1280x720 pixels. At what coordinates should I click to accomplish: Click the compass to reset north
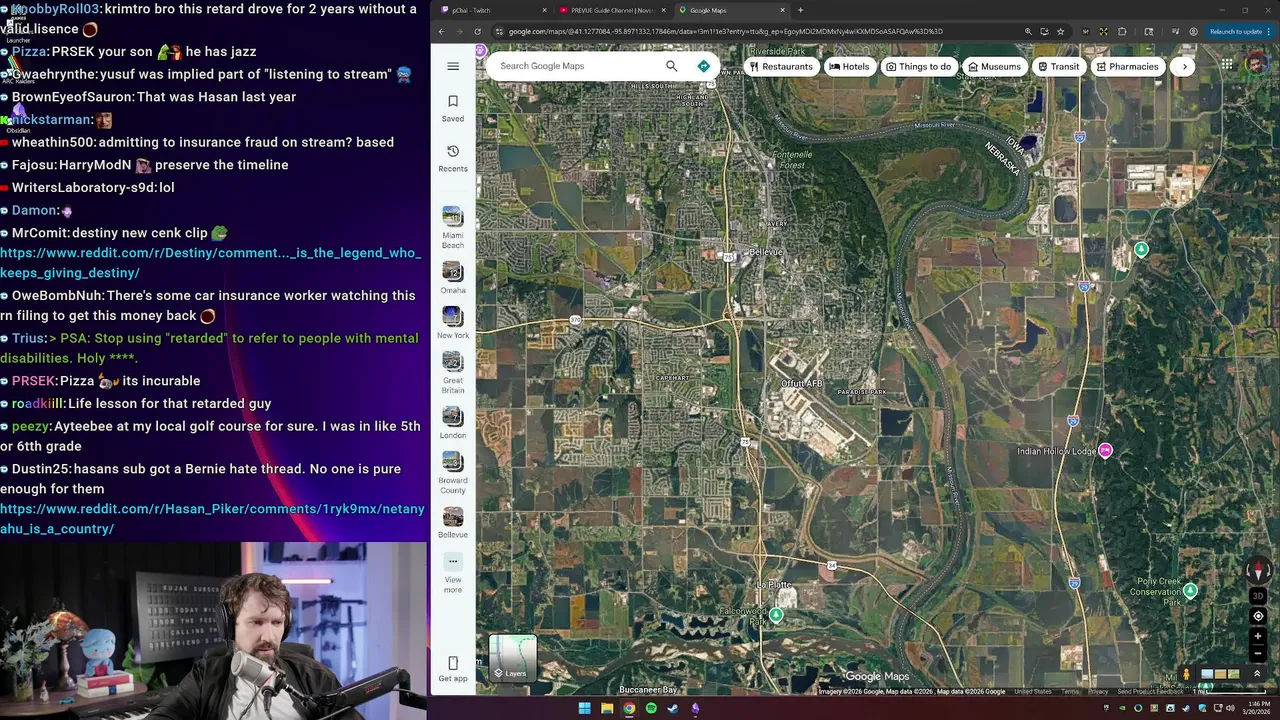(x=1259, y=571)
